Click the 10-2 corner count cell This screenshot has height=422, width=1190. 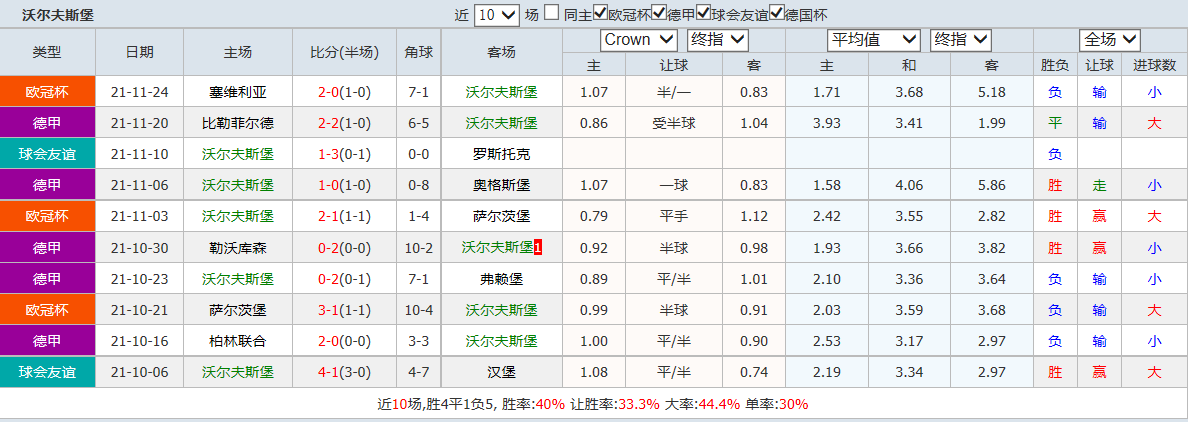click(419, 247)
